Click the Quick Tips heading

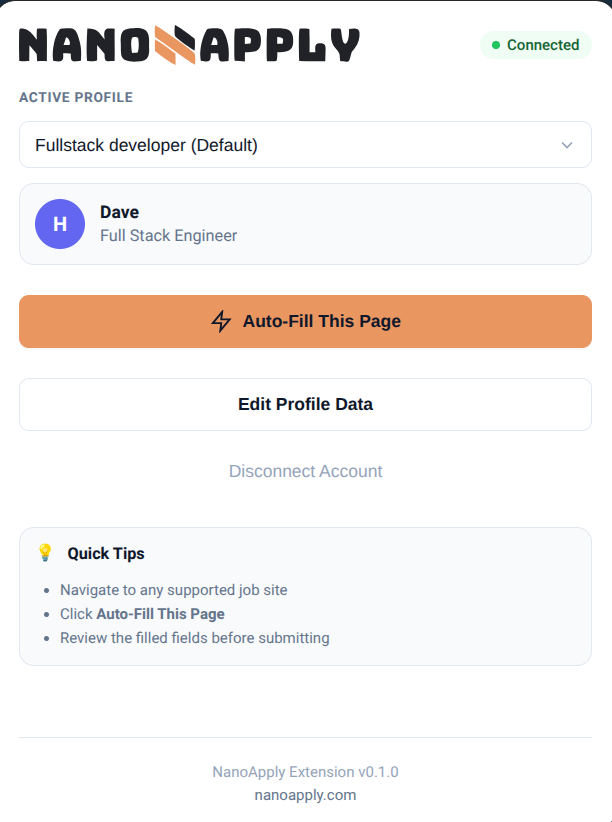(x=106, y=553)
